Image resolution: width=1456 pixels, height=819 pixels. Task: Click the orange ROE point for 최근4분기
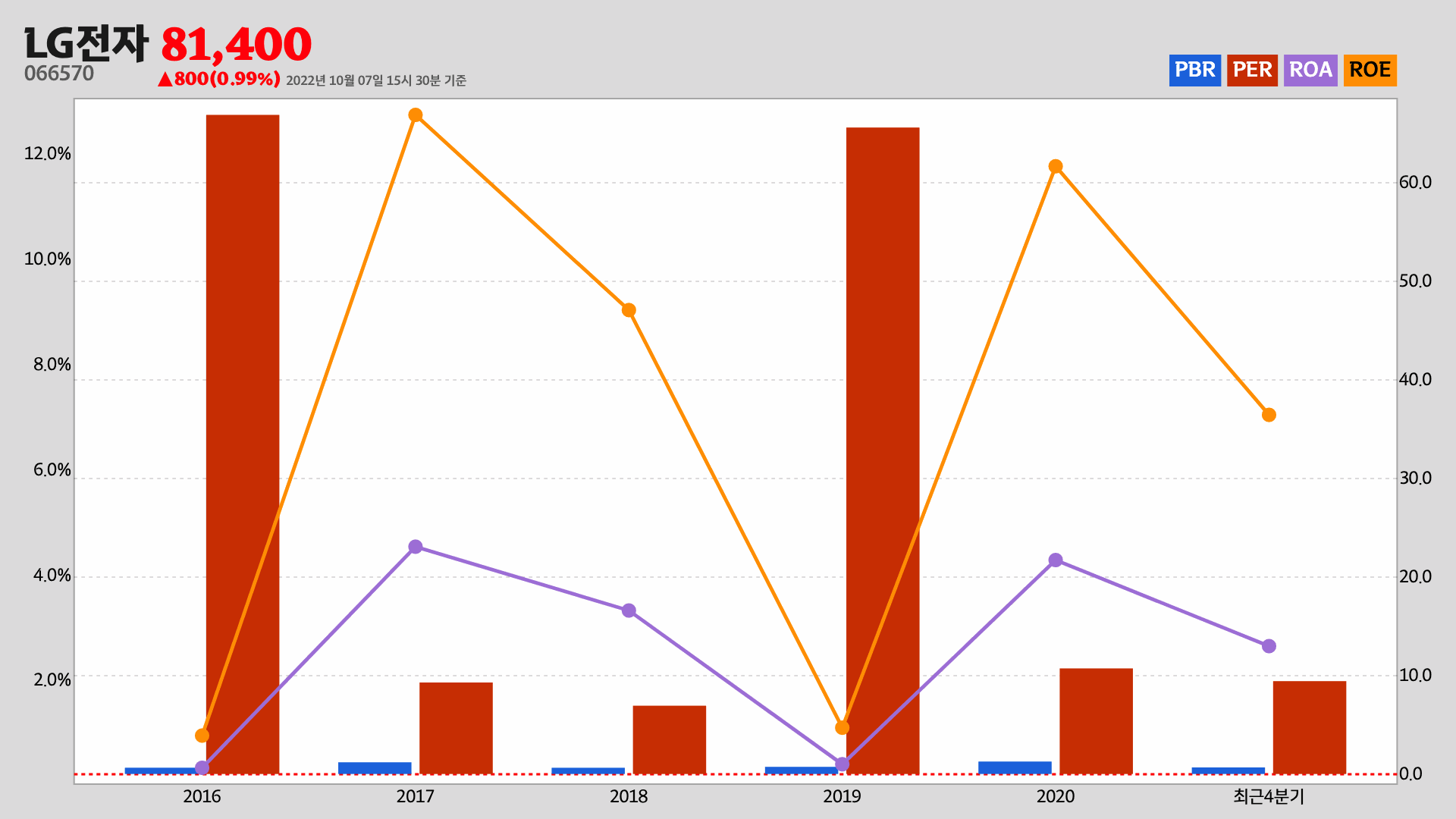[1269, 415]
